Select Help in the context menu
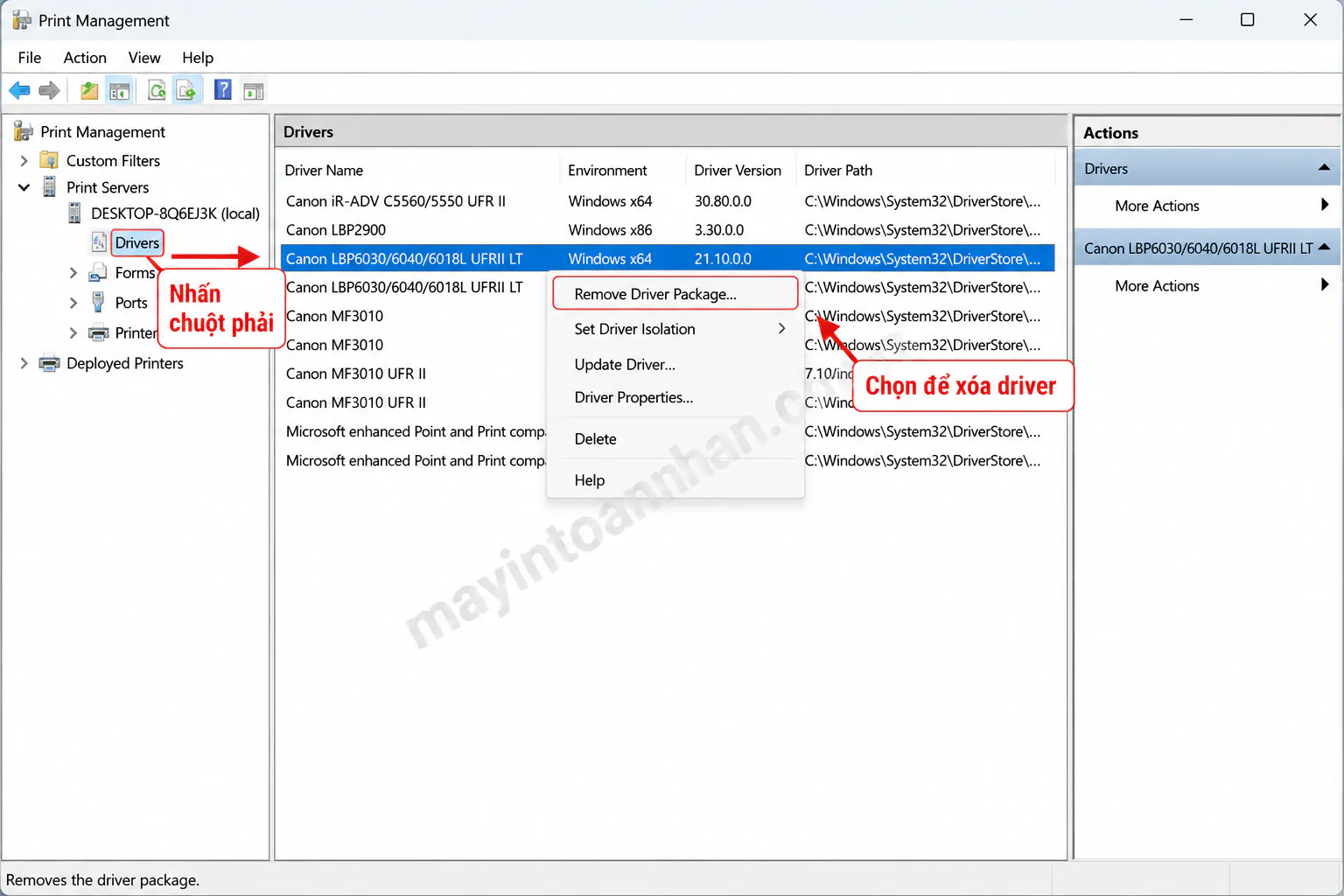This screenshot has height=896, width=1344. pyautogui.click(x=675, y=479)
